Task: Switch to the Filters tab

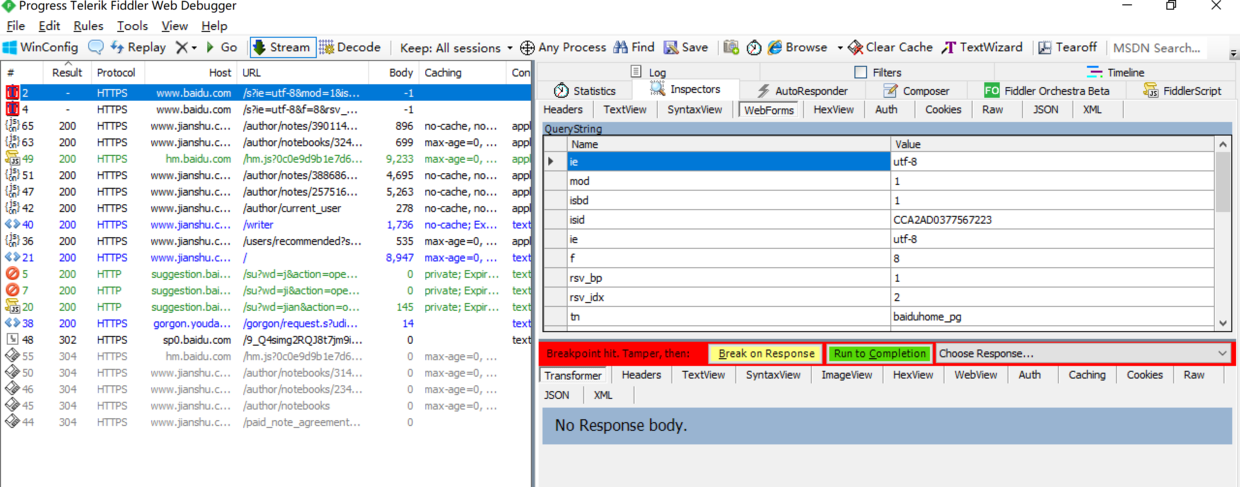Action: click(x=877, y=72)
